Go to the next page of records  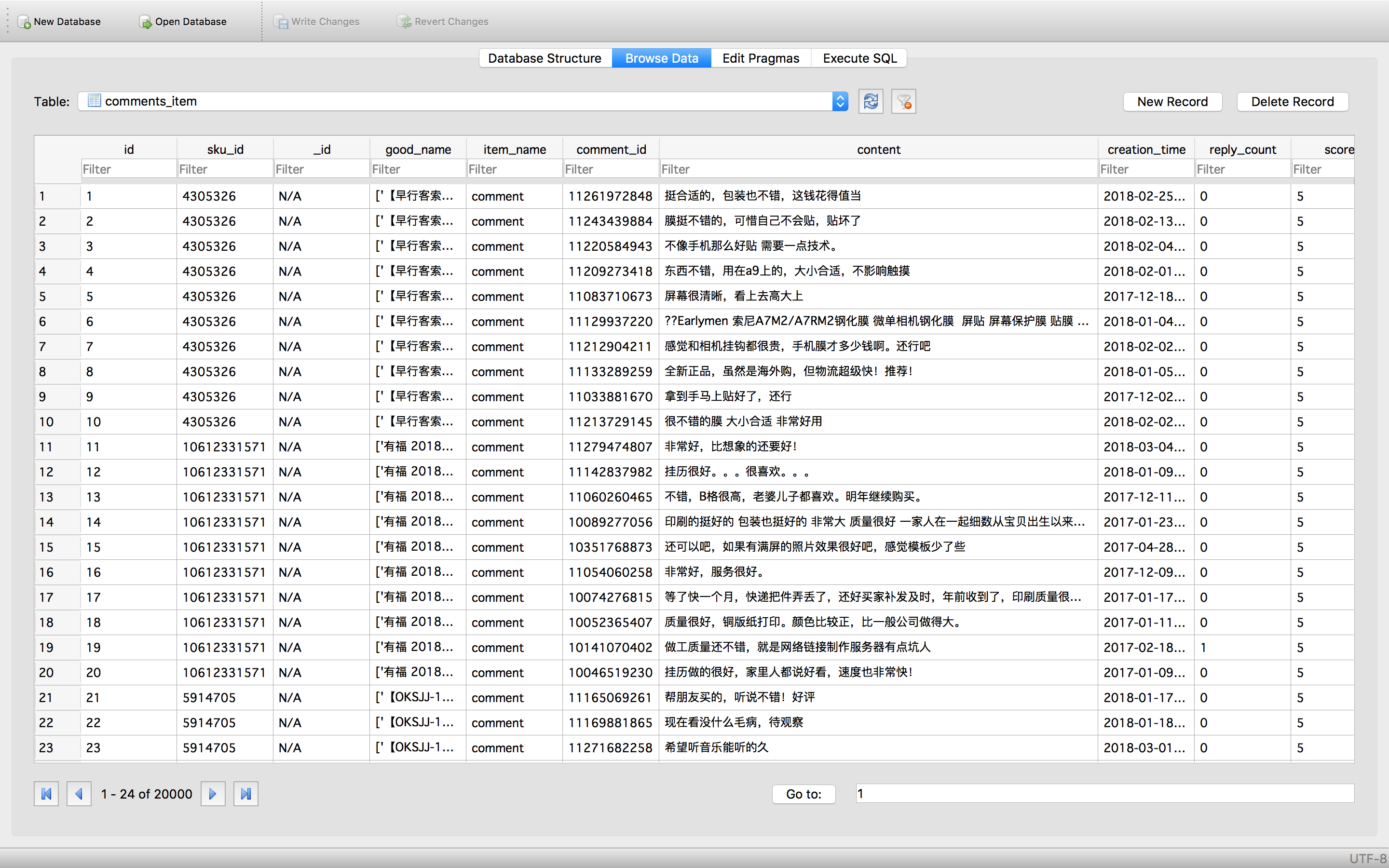click(213, 794)
